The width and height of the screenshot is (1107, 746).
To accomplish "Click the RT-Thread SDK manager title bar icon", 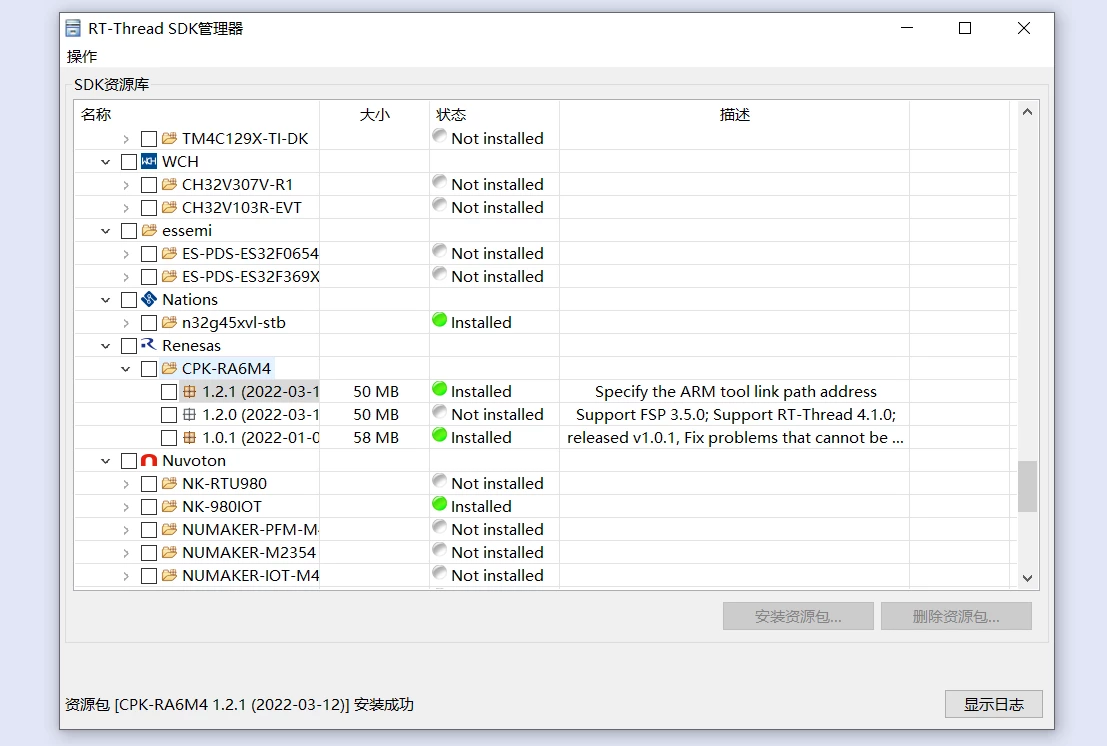I will 73,28.
